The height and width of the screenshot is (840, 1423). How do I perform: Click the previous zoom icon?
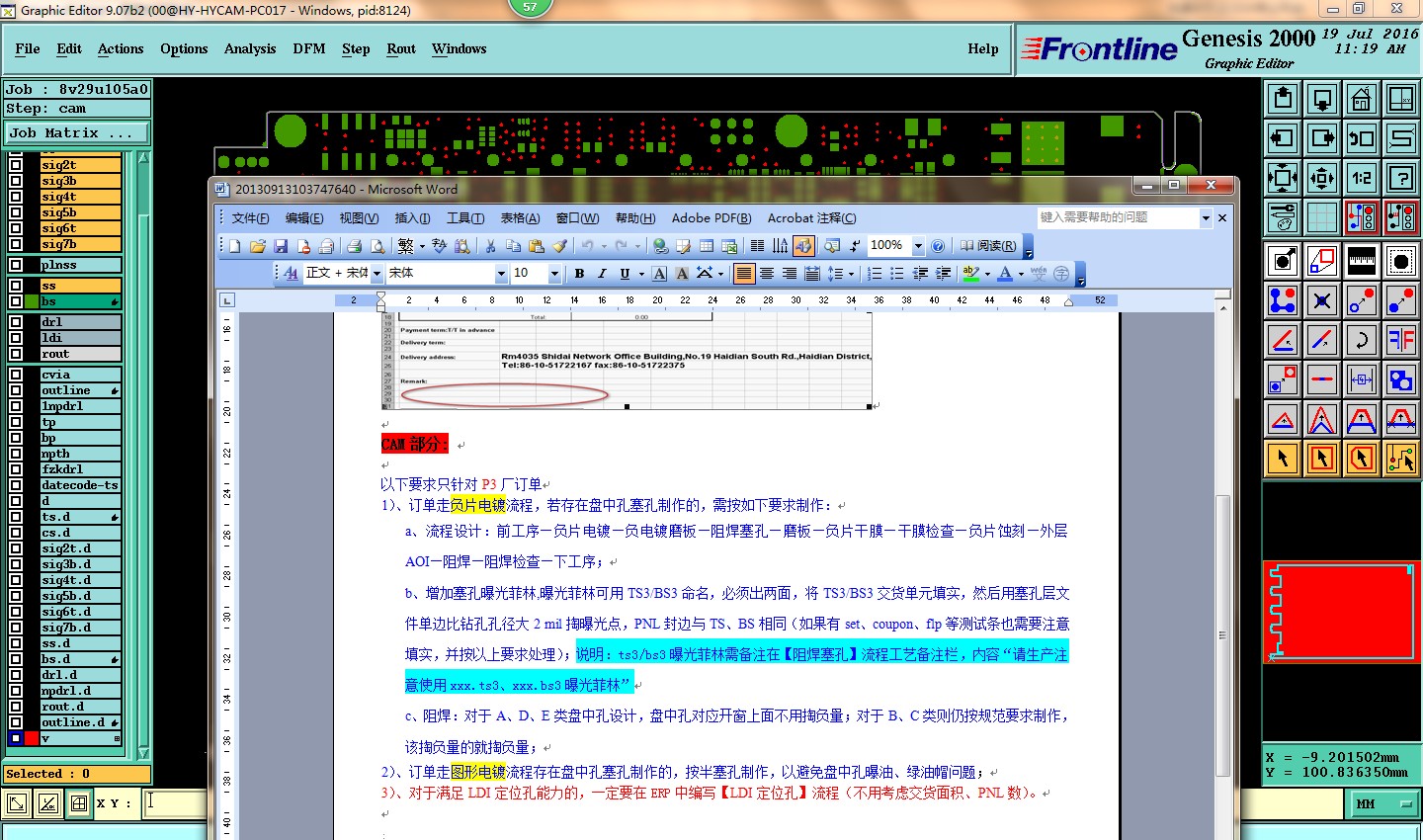point(1362,139)
